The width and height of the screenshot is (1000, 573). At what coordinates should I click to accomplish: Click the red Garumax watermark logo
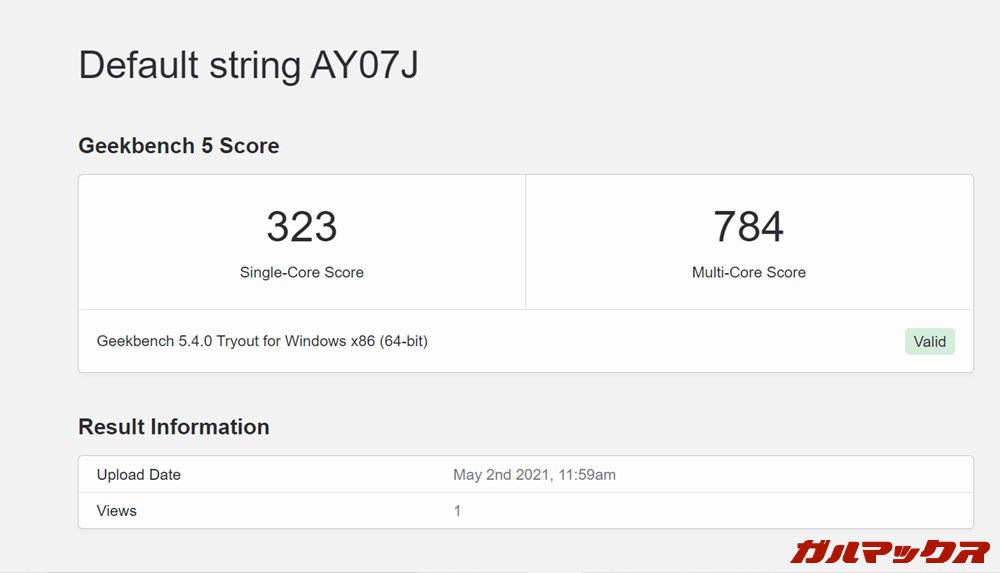pyautogui.click(x=889, y=550)
